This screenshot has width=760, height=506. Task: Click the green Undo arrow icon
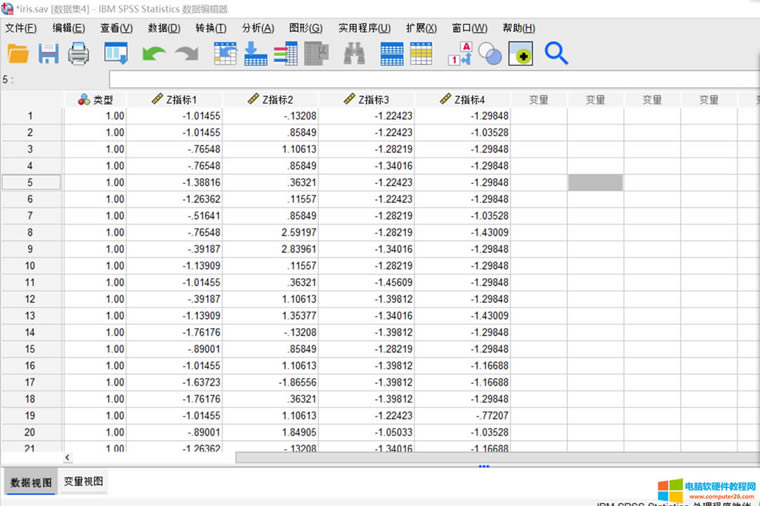pos(153,54)
